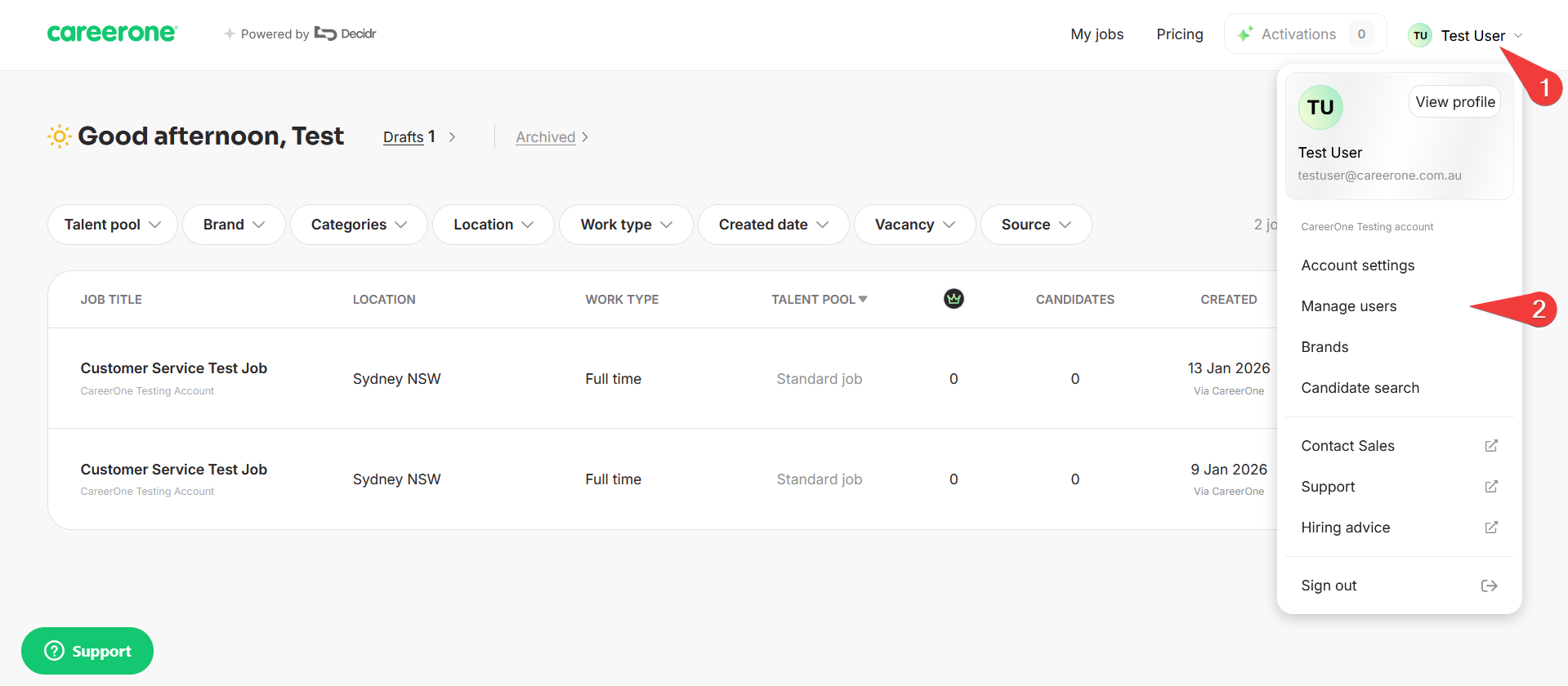
Task: Click the green Support floating button
Action: pyautogui.click(x=87, y=651)
